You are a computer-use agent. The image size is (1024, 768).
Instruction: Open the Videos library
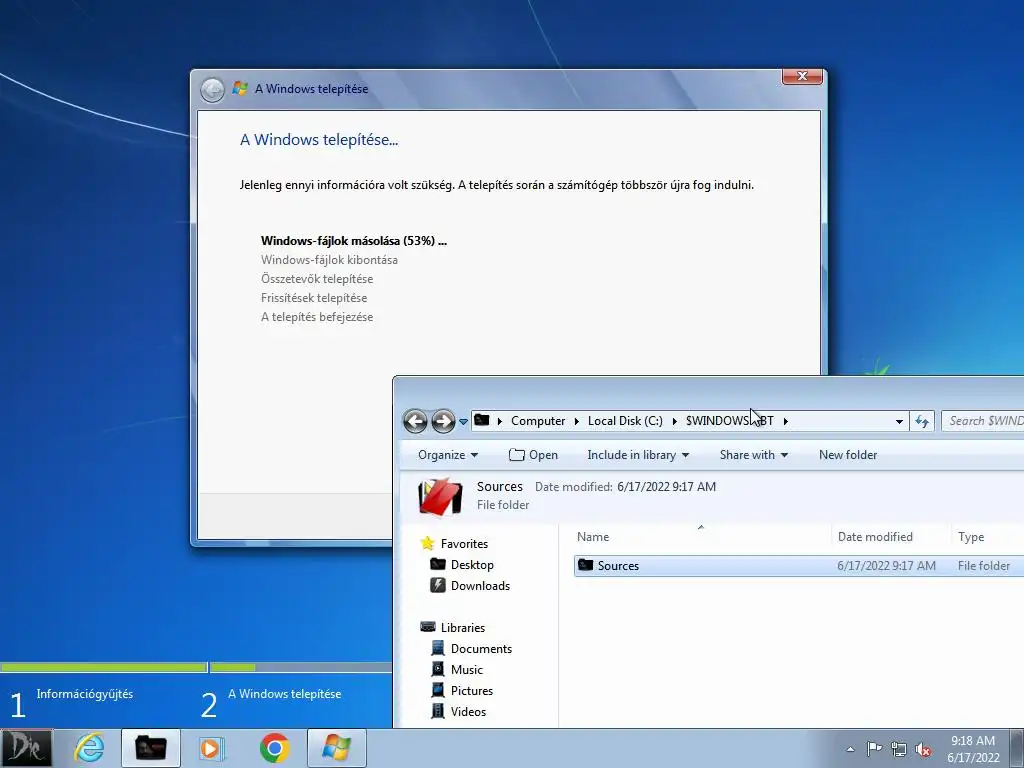click(468, 712)
